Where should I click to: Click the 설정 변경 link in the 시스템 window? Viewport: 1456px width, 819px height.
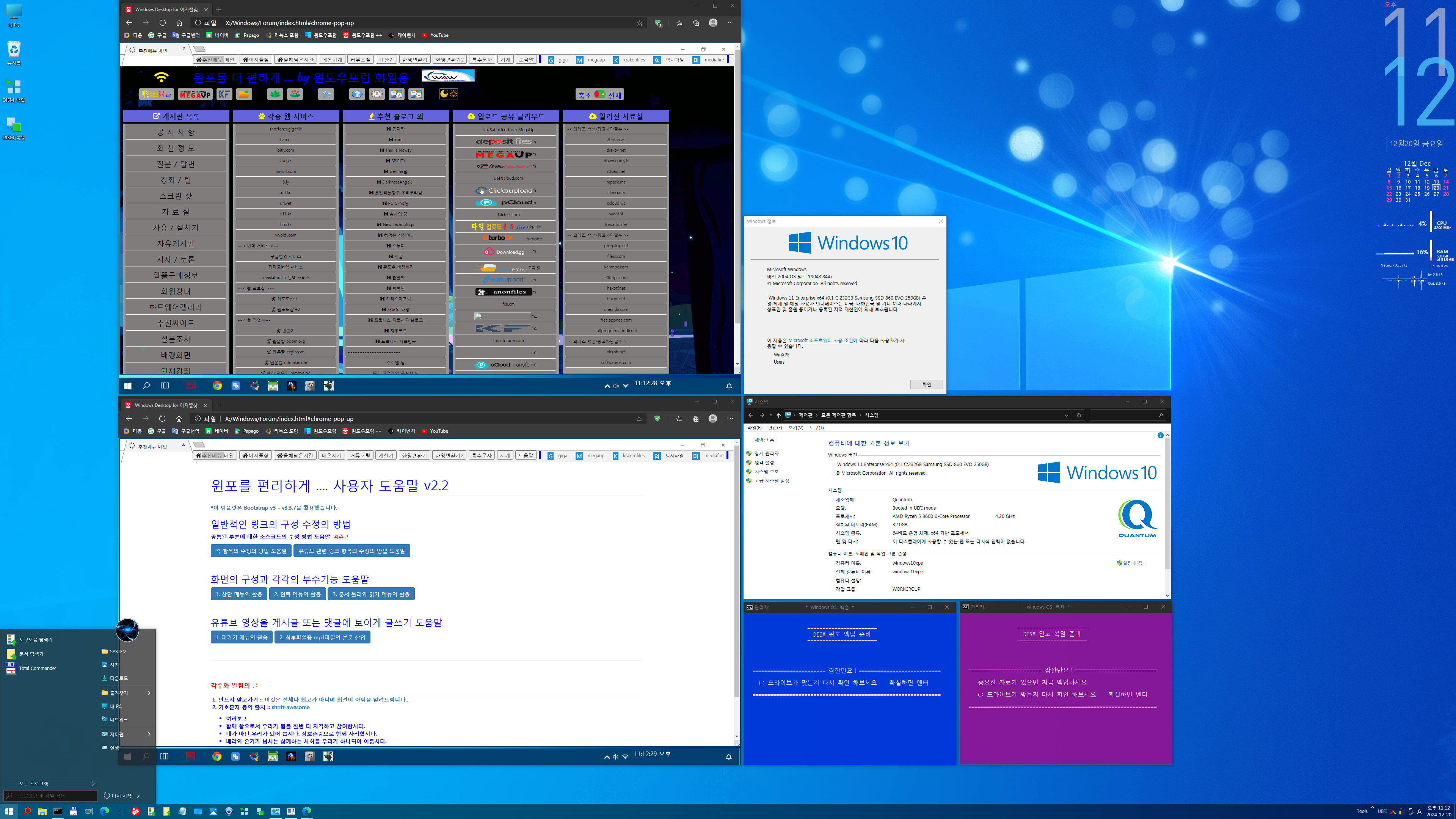(1130, 563)
